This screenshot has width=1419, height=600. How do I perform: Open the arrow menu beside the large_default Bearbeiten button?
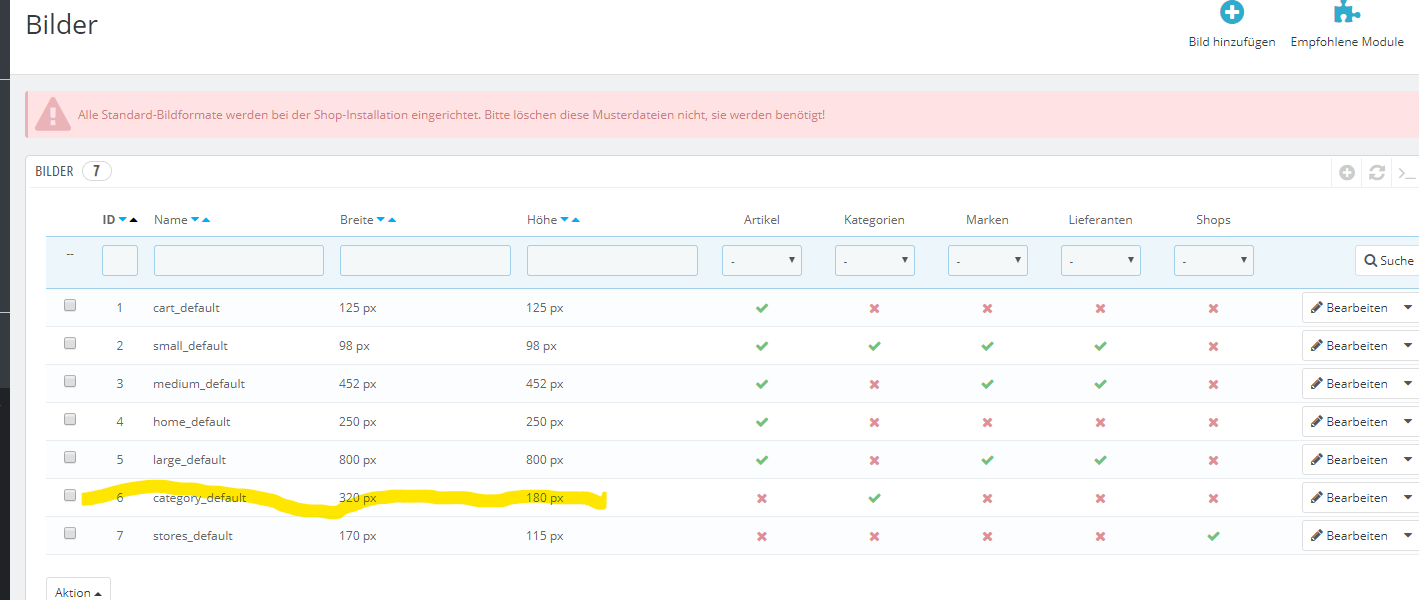click(1408, 460)
